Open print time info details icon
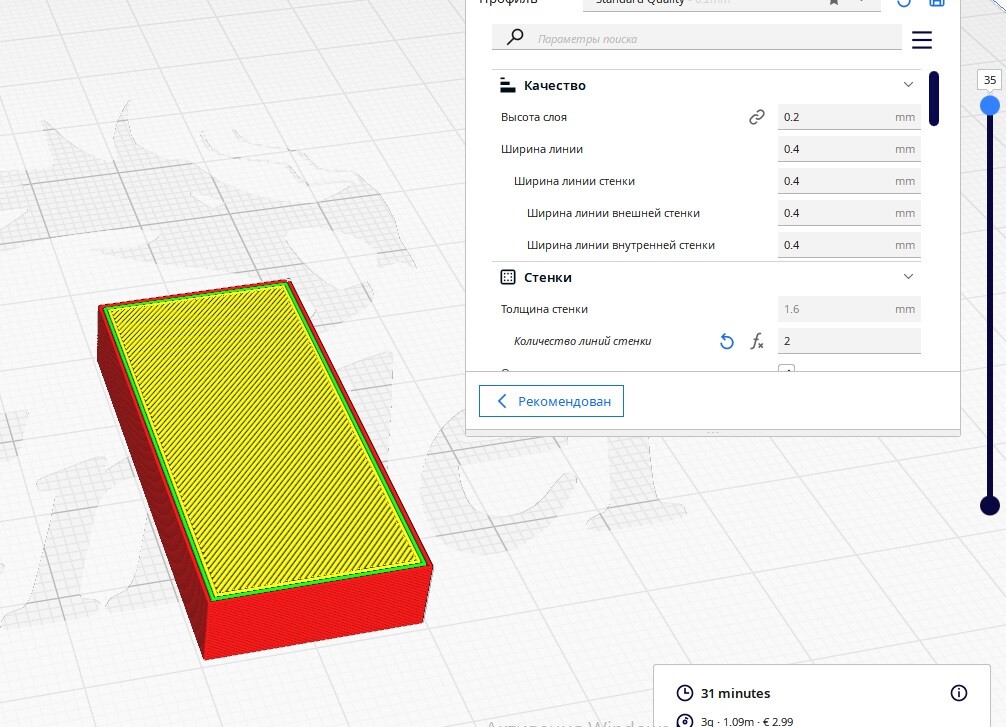This screenshot has width=1006, height=727. click(958, 693)
